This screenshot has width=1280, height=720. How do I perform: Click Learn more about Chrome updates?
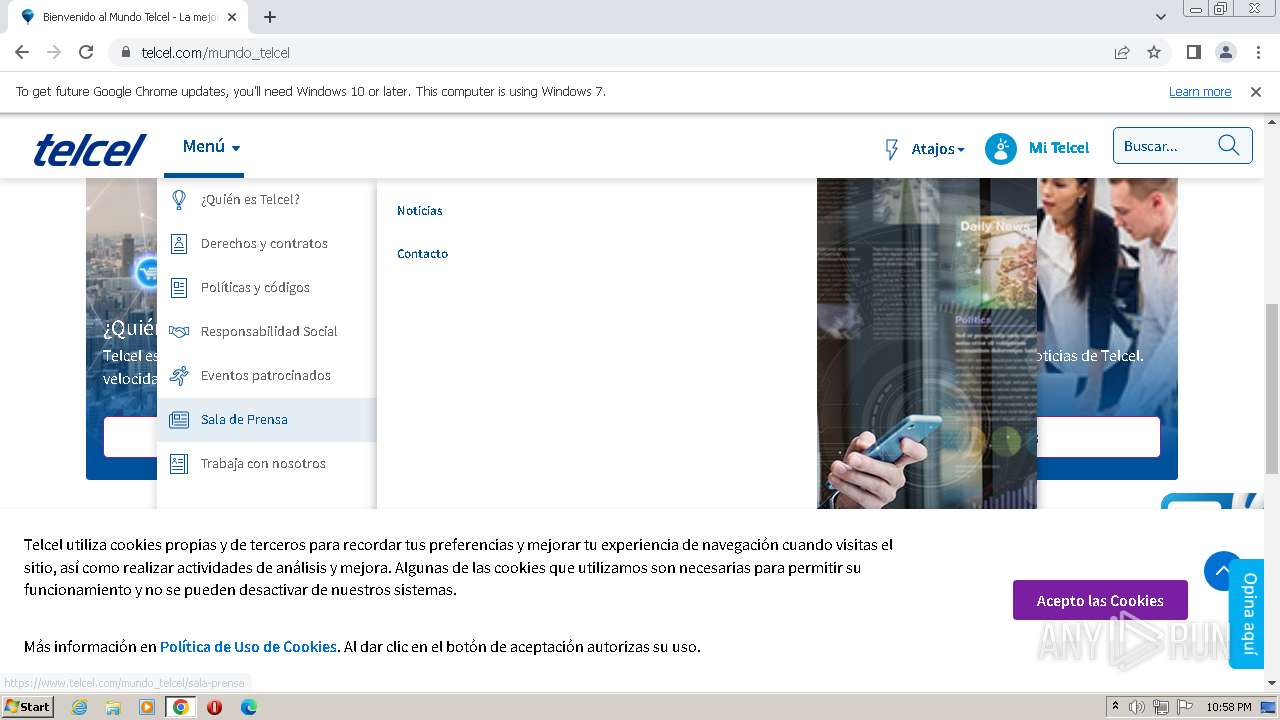[x=1200, y=91]
